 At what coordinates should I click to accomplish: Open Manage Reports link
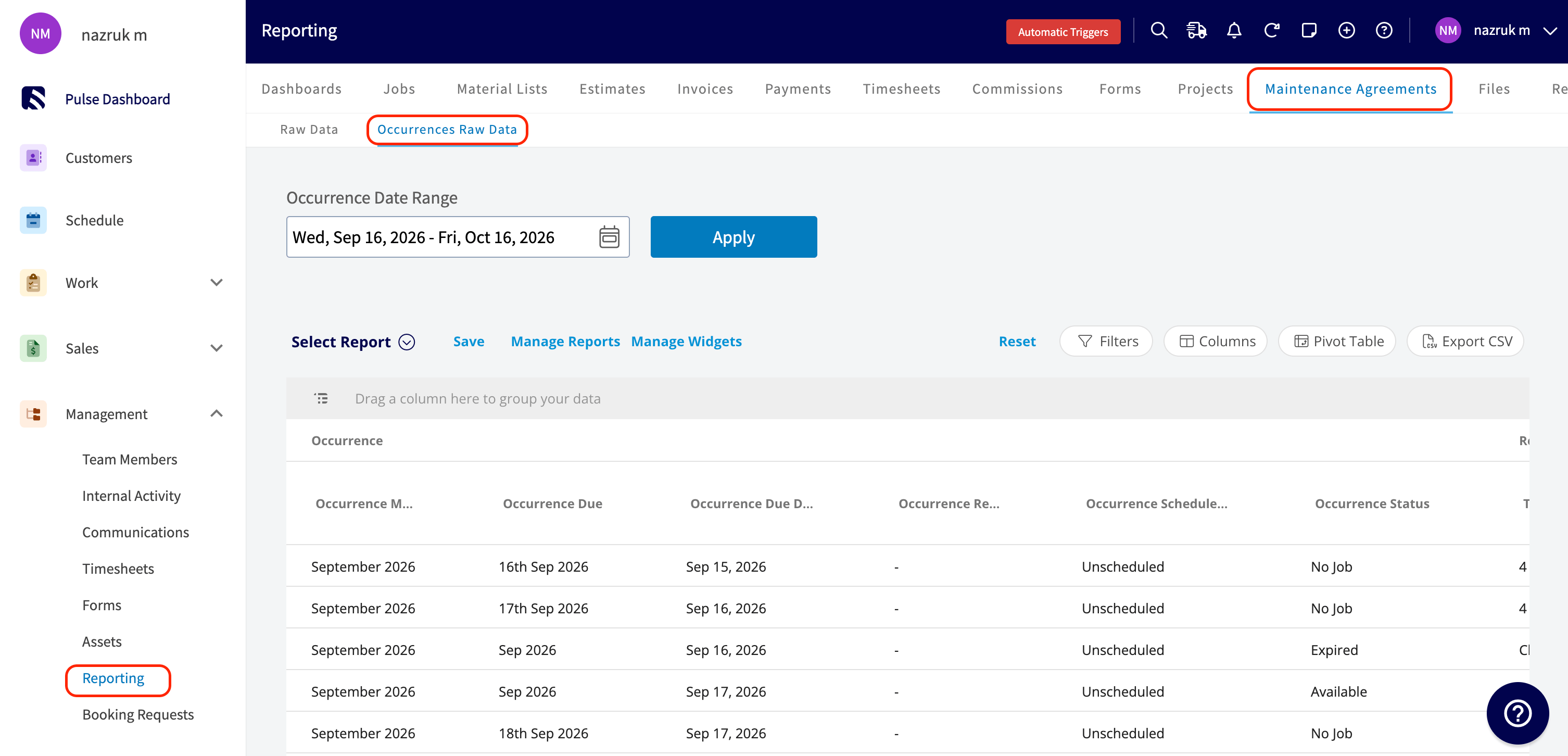click(x=565, y=342)
